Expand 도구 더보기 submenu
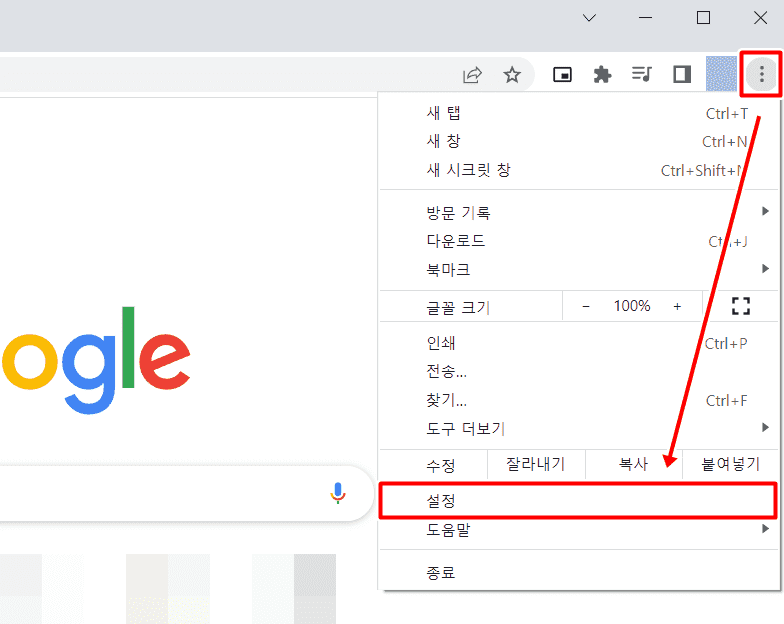This screenshot has width=784, height=624. tap(579, 428)
